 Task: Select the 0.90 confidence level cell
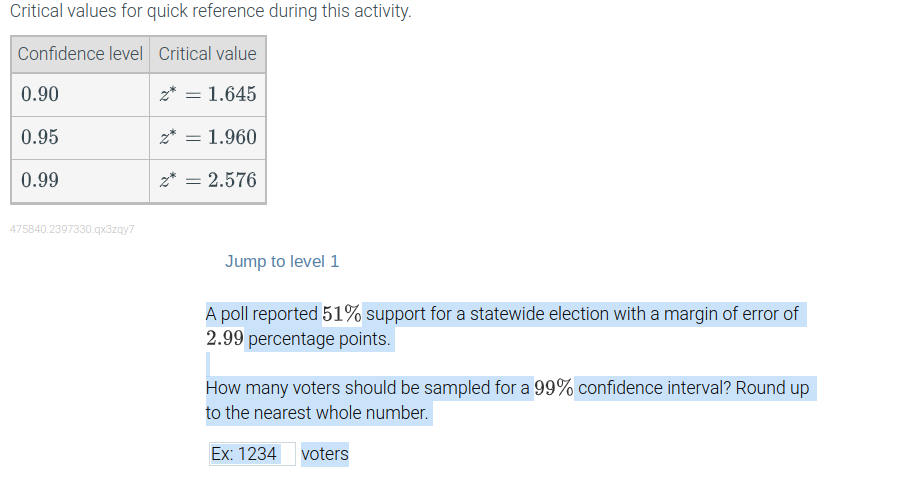click(80, 94)
